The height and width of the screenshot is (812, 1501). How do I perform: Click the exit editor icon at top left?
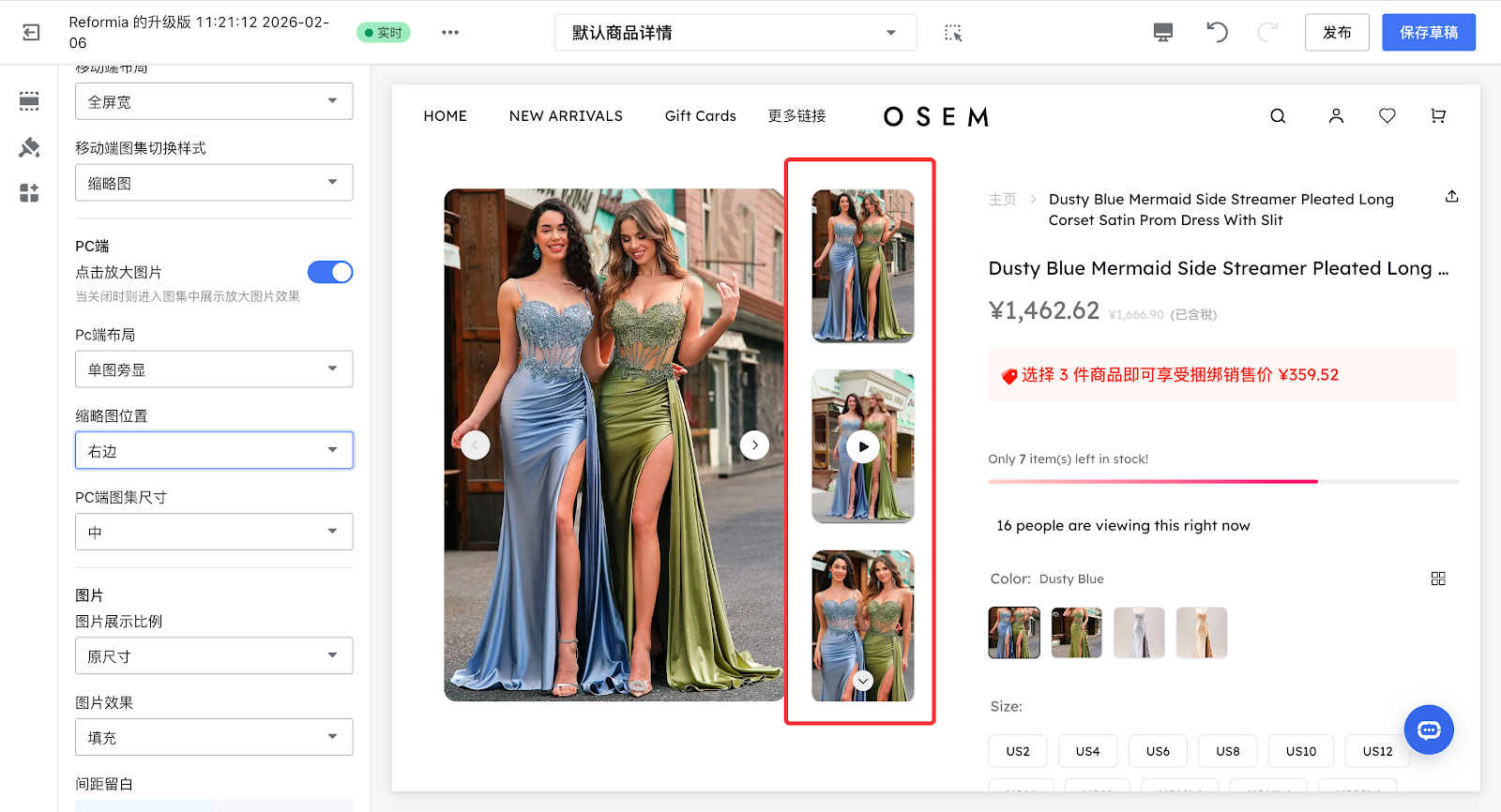click(31, 33)
